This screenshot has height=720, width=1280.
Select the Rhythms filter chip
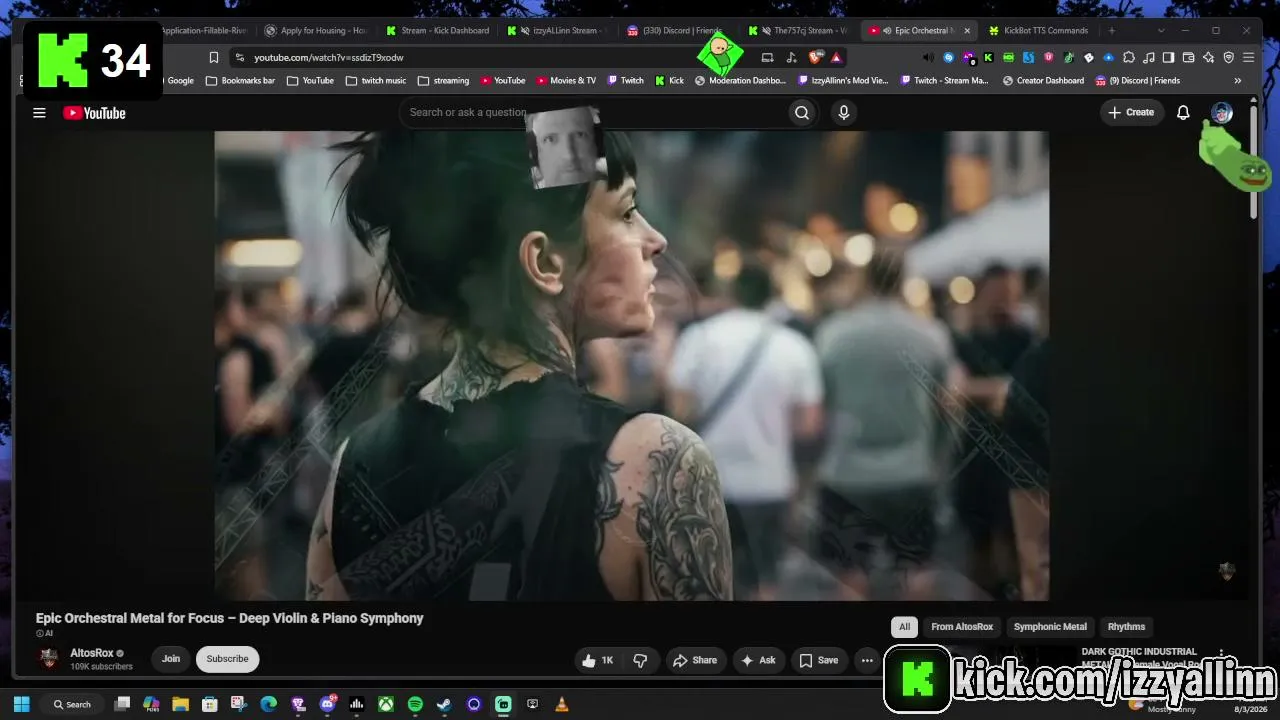click(x=1126, y=627)
